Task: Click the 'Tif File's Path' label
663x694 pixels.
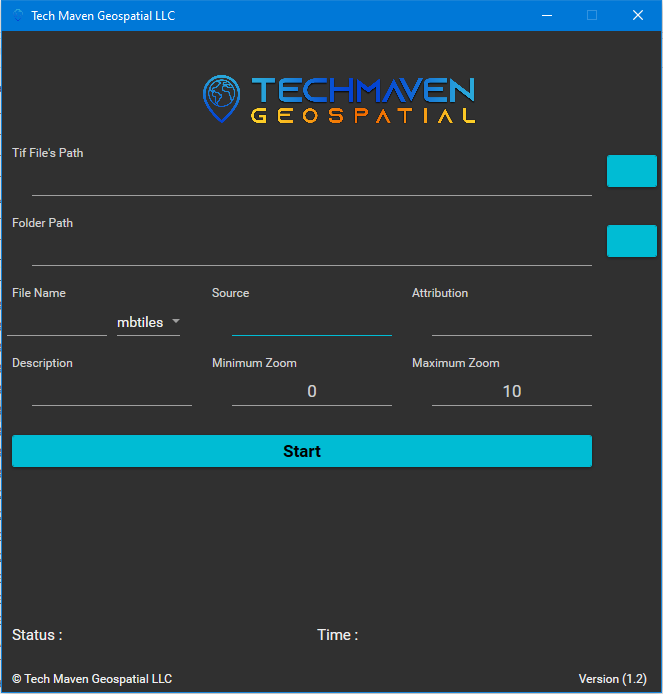Action: point(48,153)
